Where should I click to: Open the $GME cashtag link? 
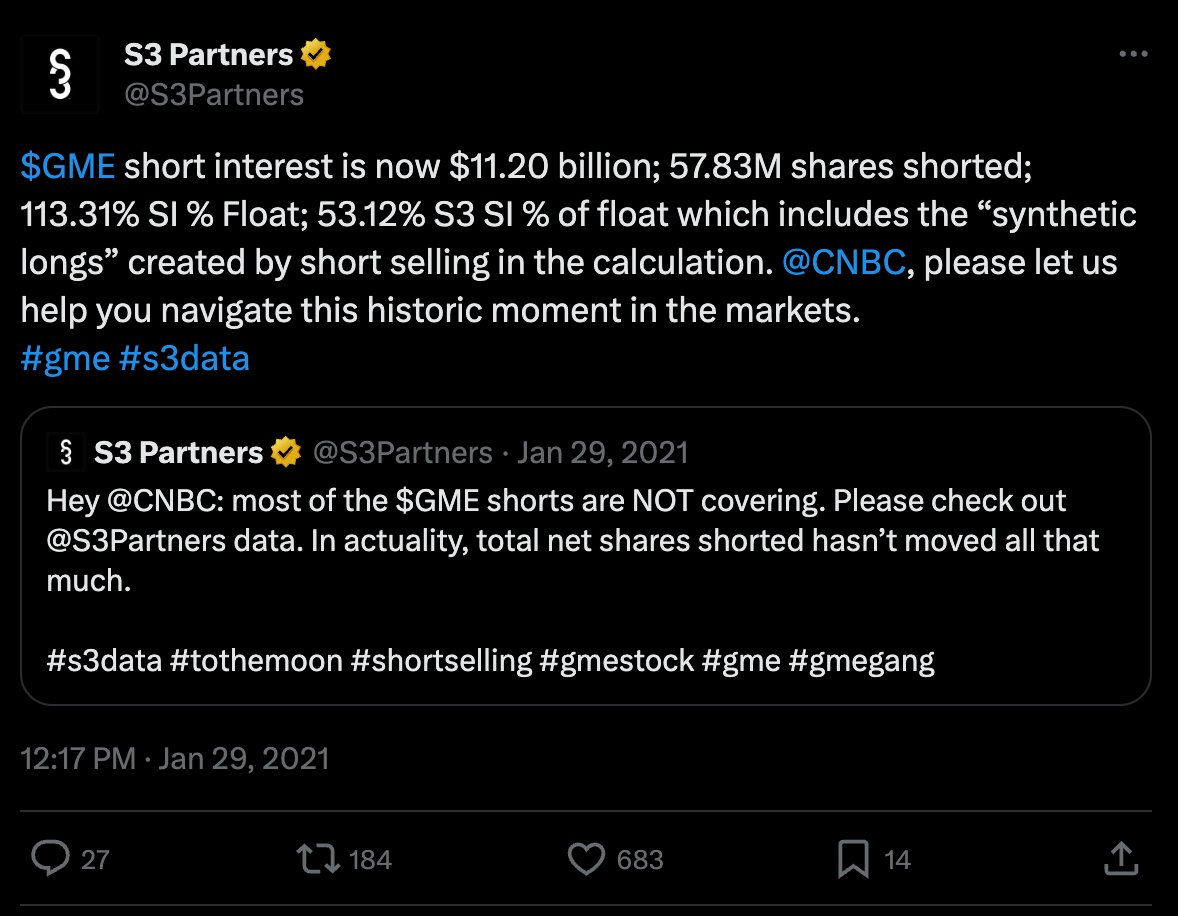point(68,169)
